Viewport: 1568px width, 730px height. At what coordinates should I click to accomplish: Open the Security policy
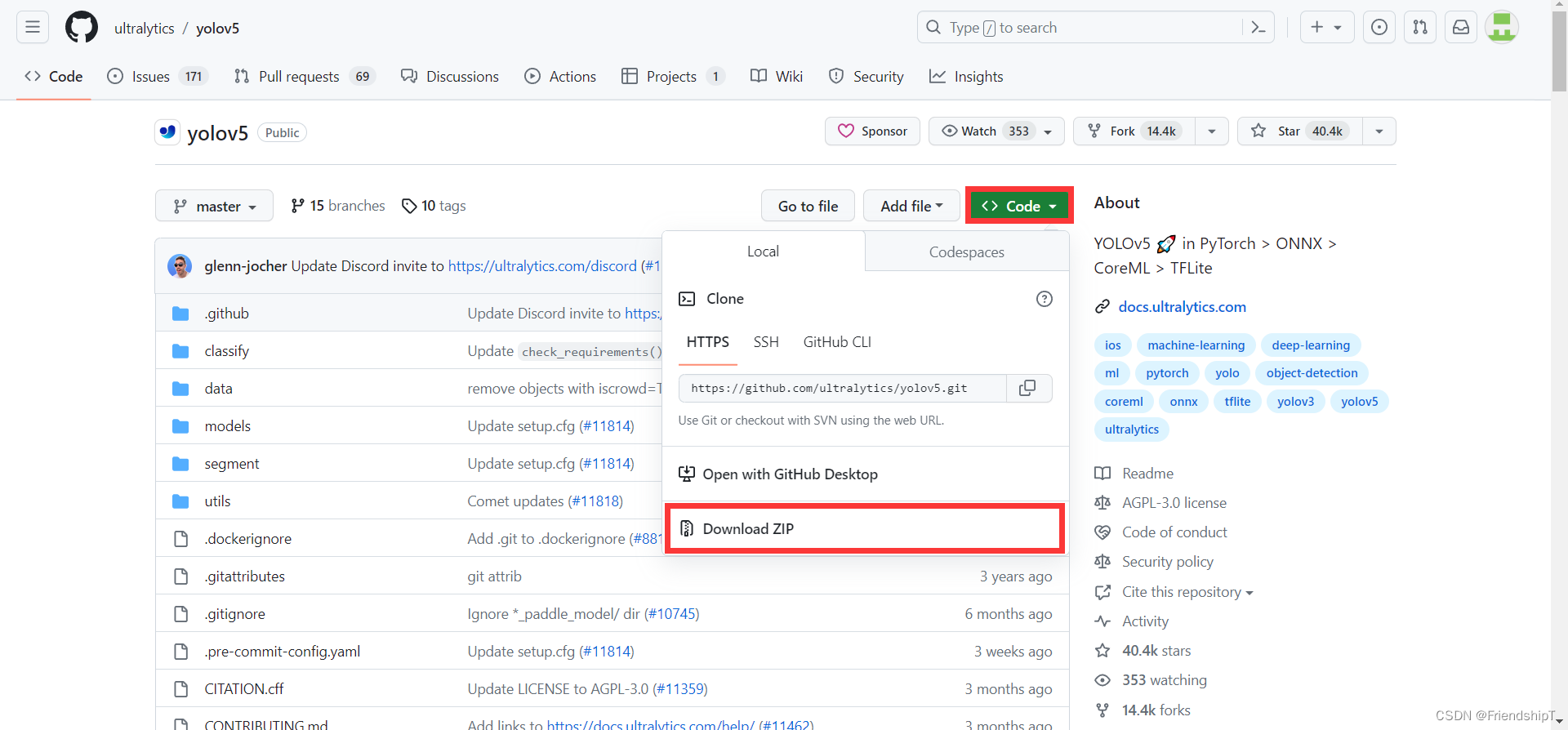click(x=1154, y=562)
